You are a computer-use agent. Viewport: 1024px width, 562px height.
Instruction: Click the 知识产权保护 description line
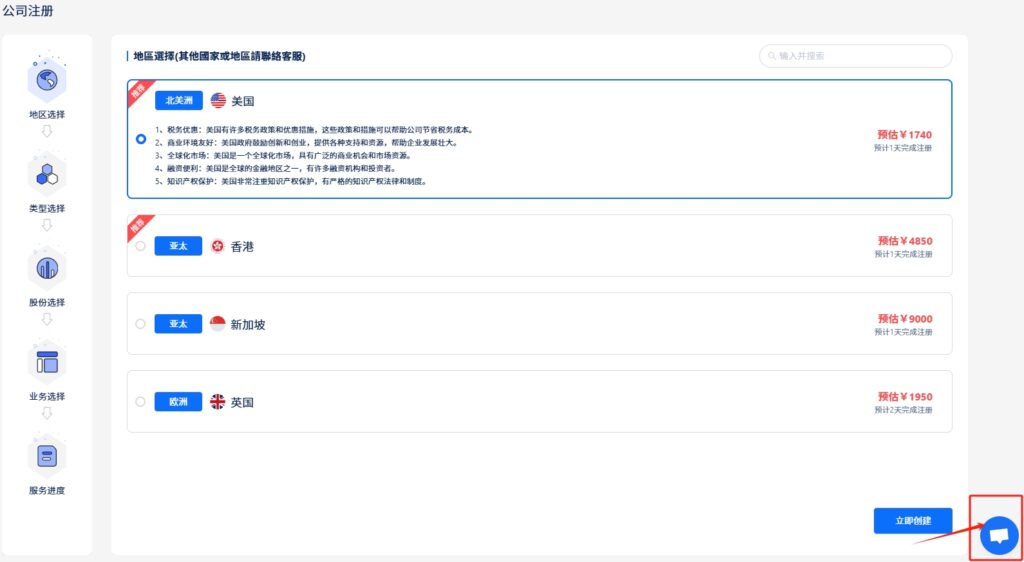tap(291, 181)
